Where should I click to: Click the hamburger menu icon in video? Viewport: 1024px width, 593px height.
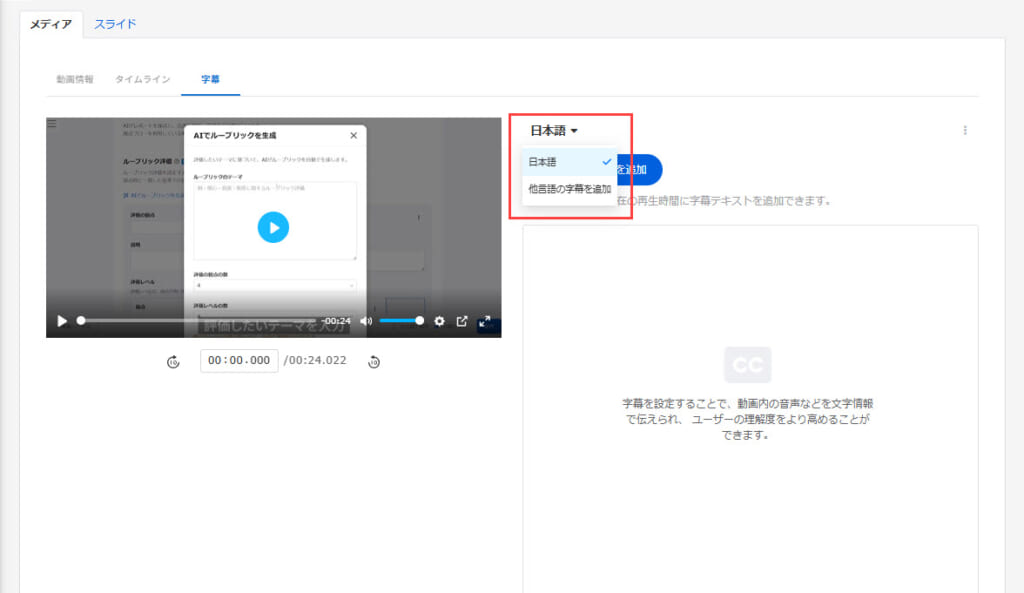click(52, 124)
